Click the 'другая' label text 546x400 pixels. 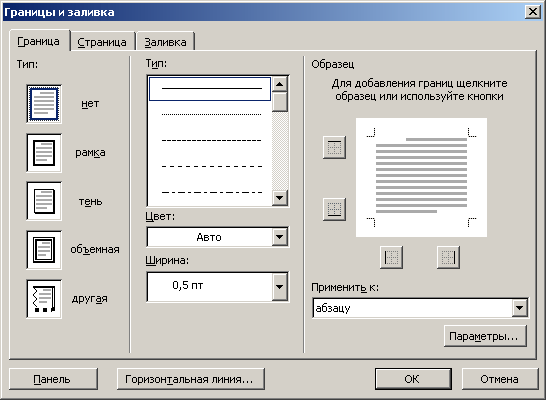coord(89,299)
